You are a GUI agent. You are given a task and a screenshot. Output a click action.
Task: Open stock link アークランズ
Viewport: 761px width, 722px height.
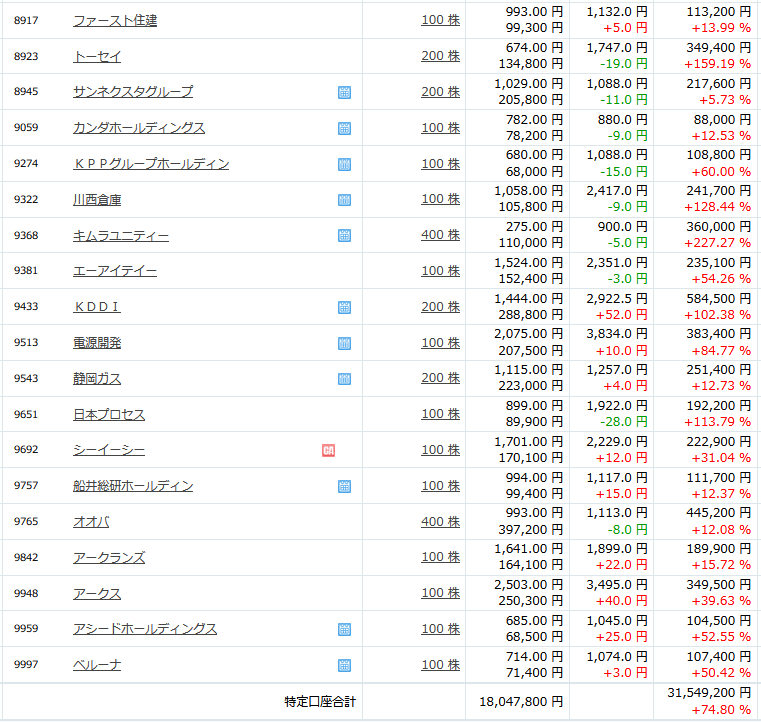[109, 558]
